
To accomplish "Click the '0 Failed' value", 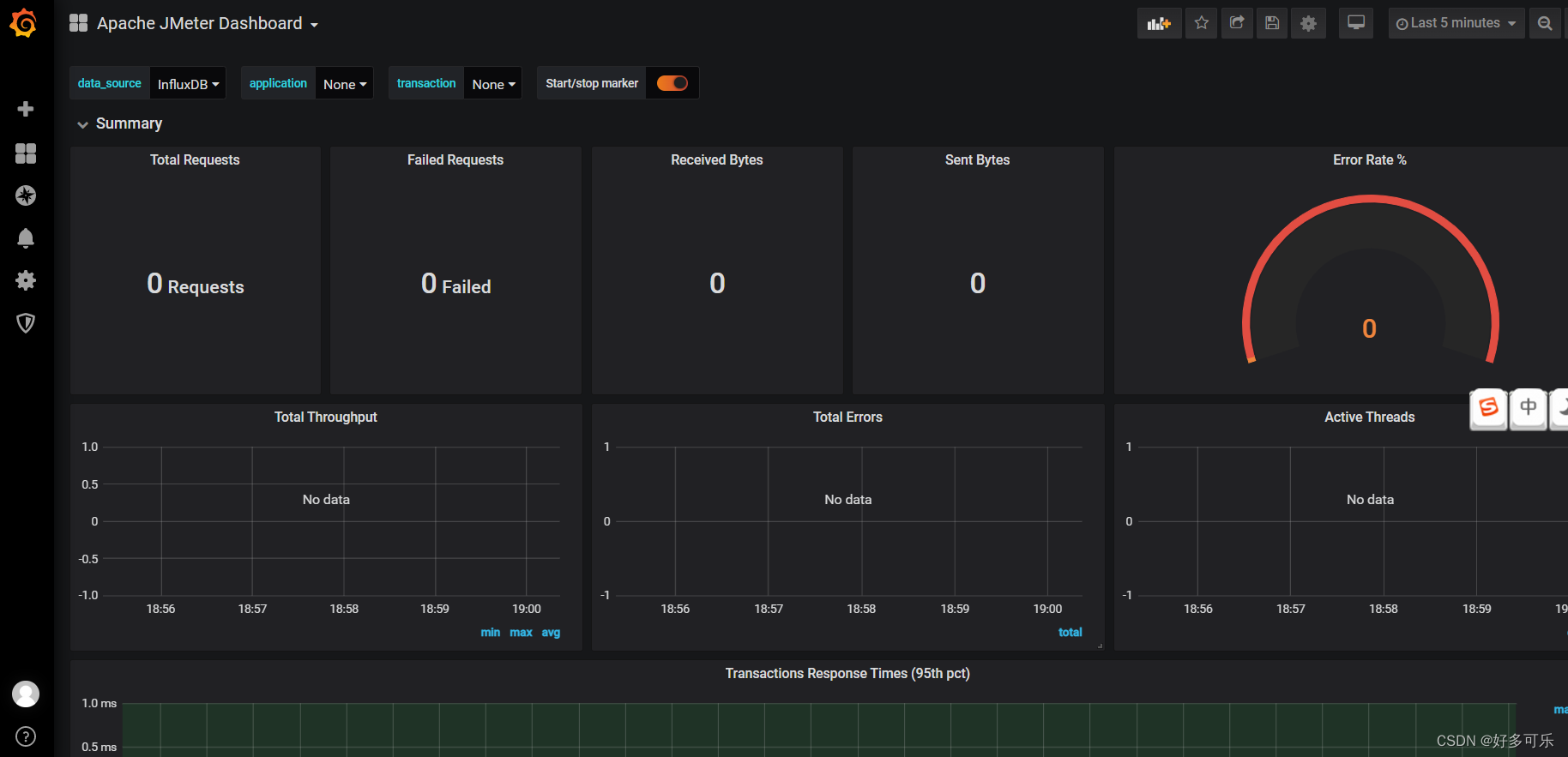I will click(456, 284).
